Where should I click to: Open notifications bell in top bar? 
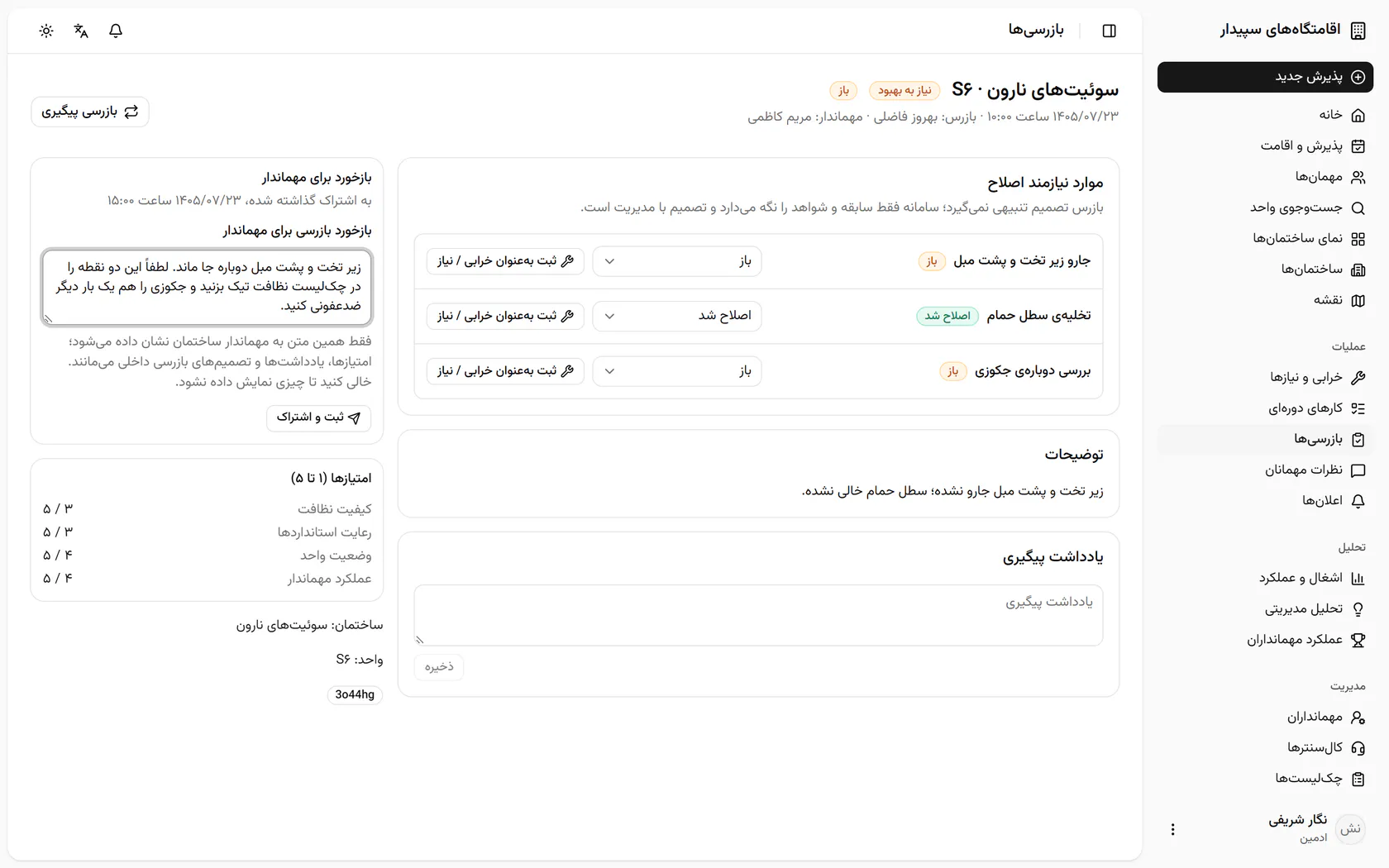pyautogui.click(x=116, y=31)
